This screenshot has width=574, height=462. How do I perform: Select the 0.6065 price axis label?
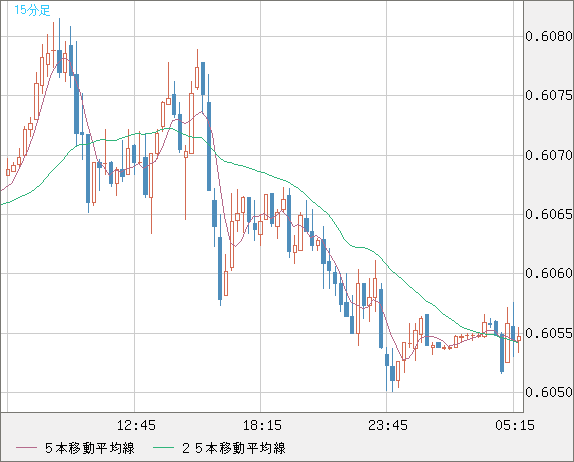click(x=549, y=214)
